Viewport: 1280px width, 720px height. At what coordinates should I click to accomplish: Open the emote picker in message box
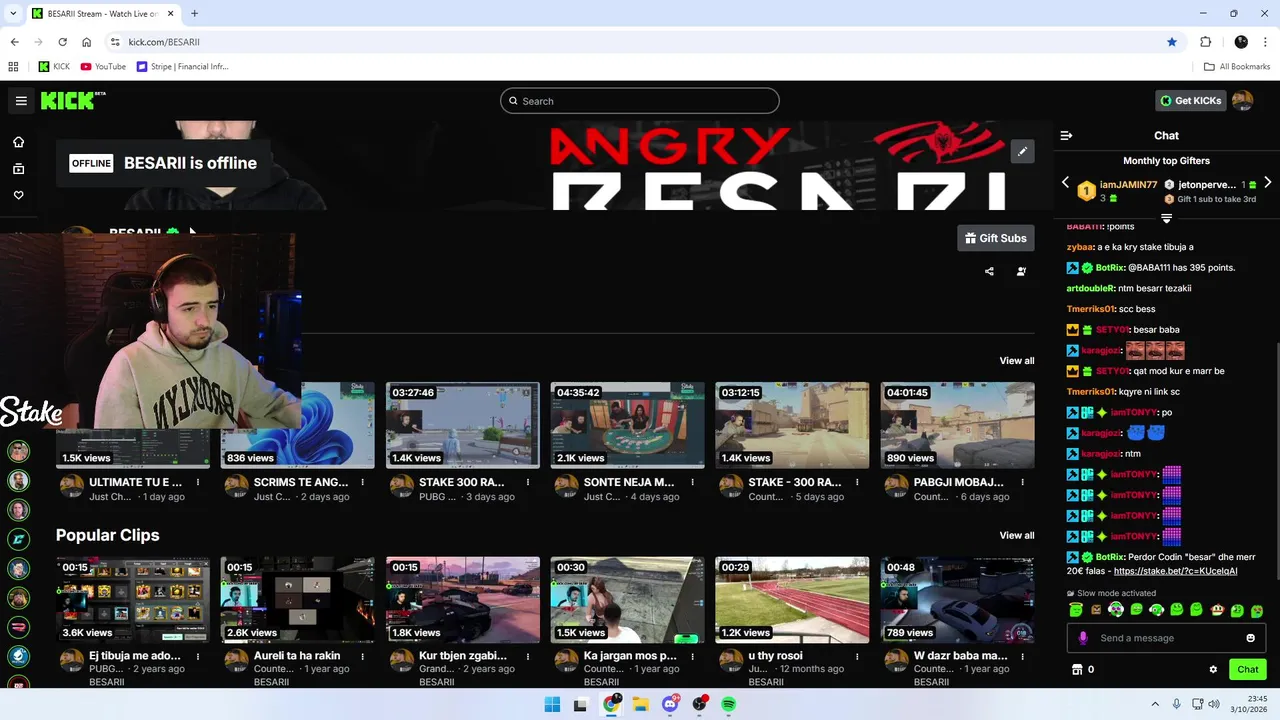pyautogui.click(x=1250, y=638)
